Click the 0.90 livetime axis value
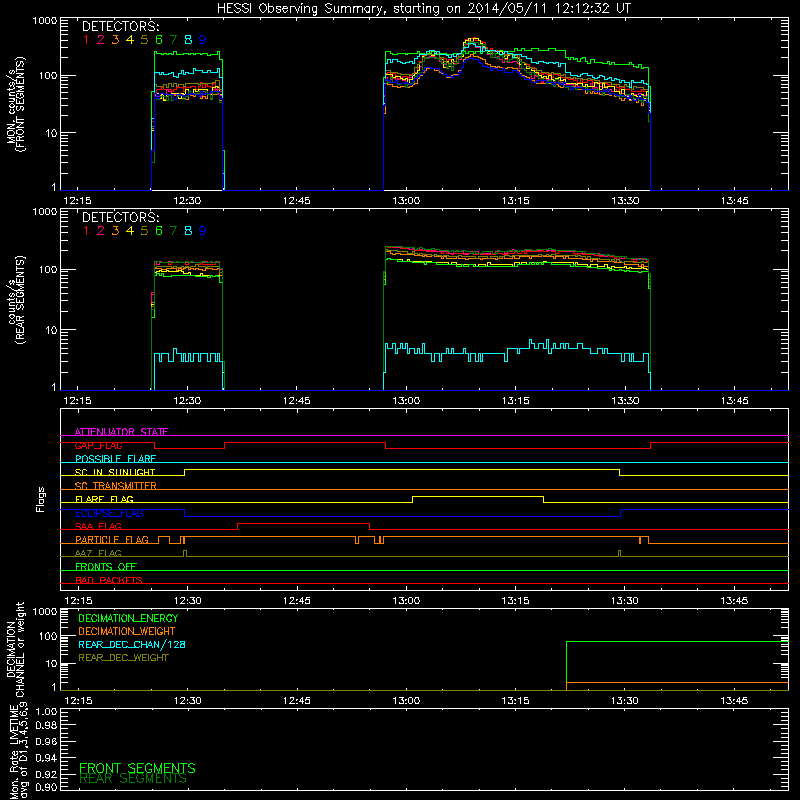This screenshot has height=800, width=800. 46,787
